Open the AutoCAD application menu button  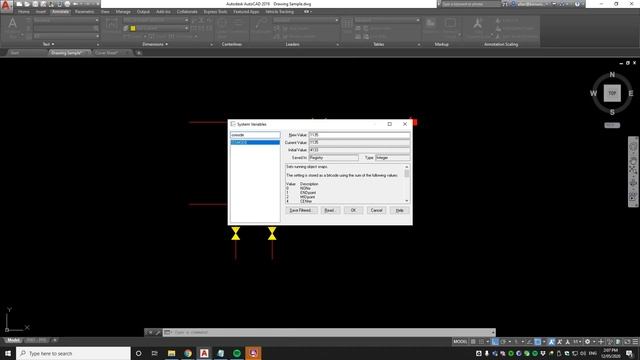[6, 6]
